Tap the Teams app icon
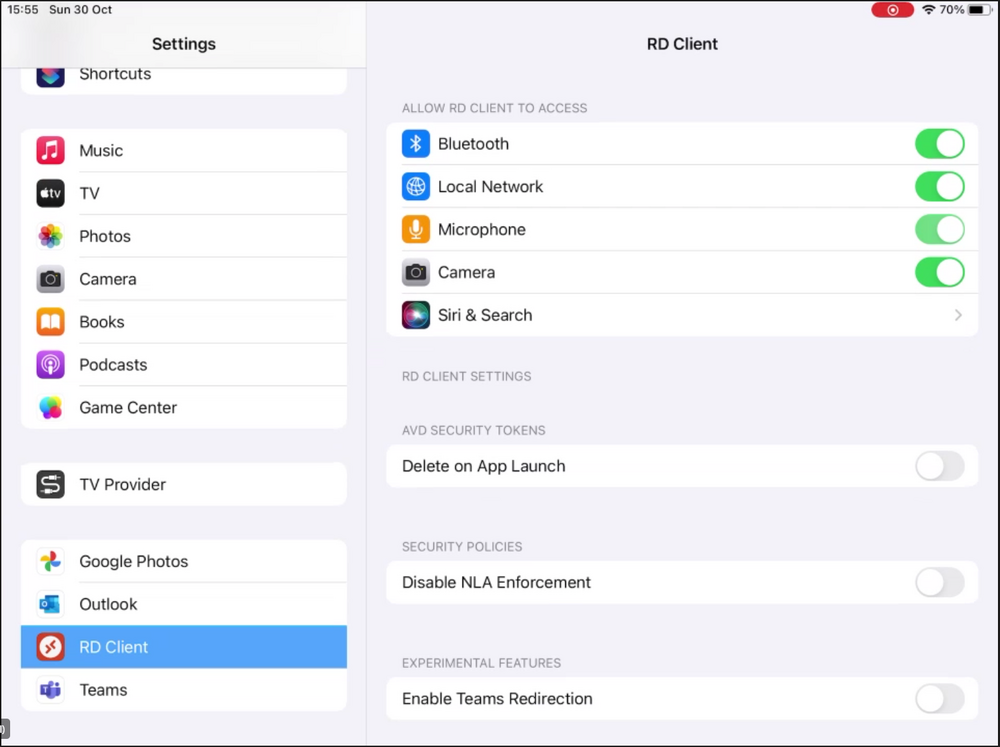Viewport: 1000px width, 747px height. coord(50,690)
